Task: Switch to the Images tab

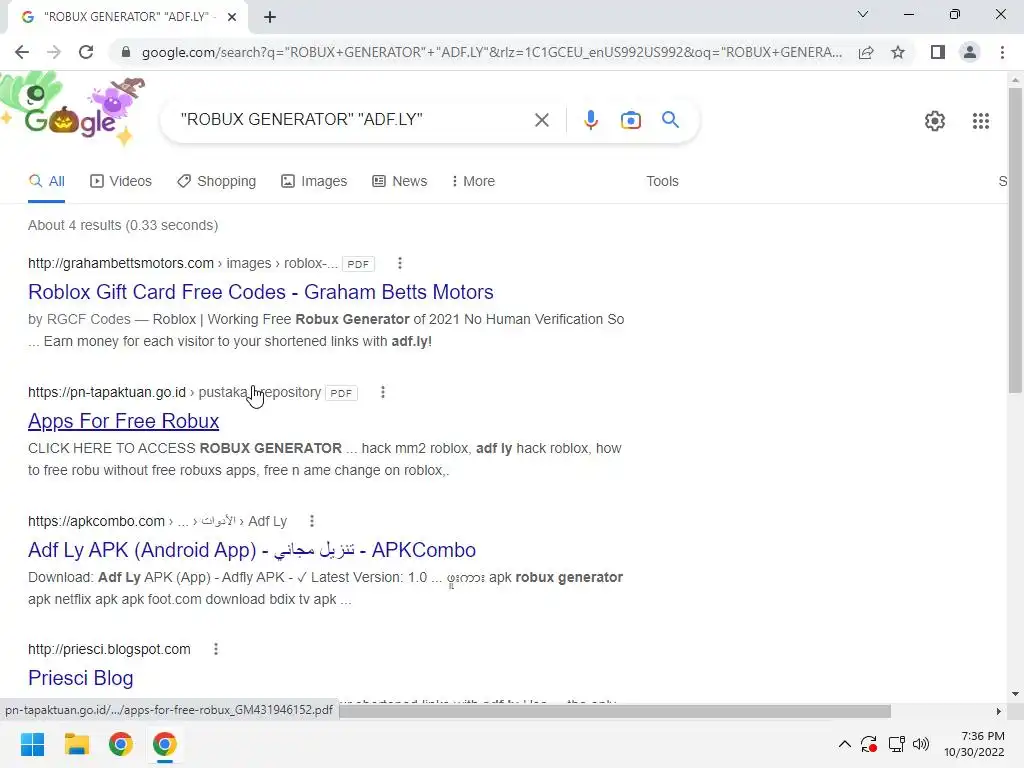Action: 314,181
